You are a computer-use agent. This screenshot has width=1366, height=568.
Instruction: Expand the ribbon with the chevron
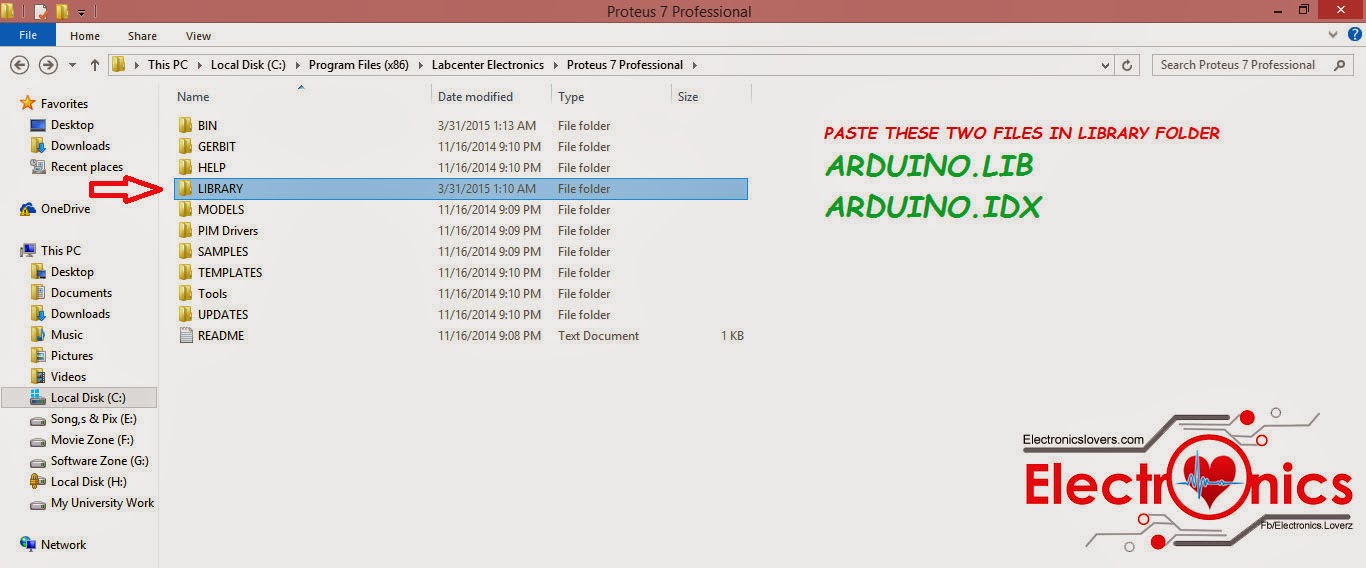[1331, 35]
